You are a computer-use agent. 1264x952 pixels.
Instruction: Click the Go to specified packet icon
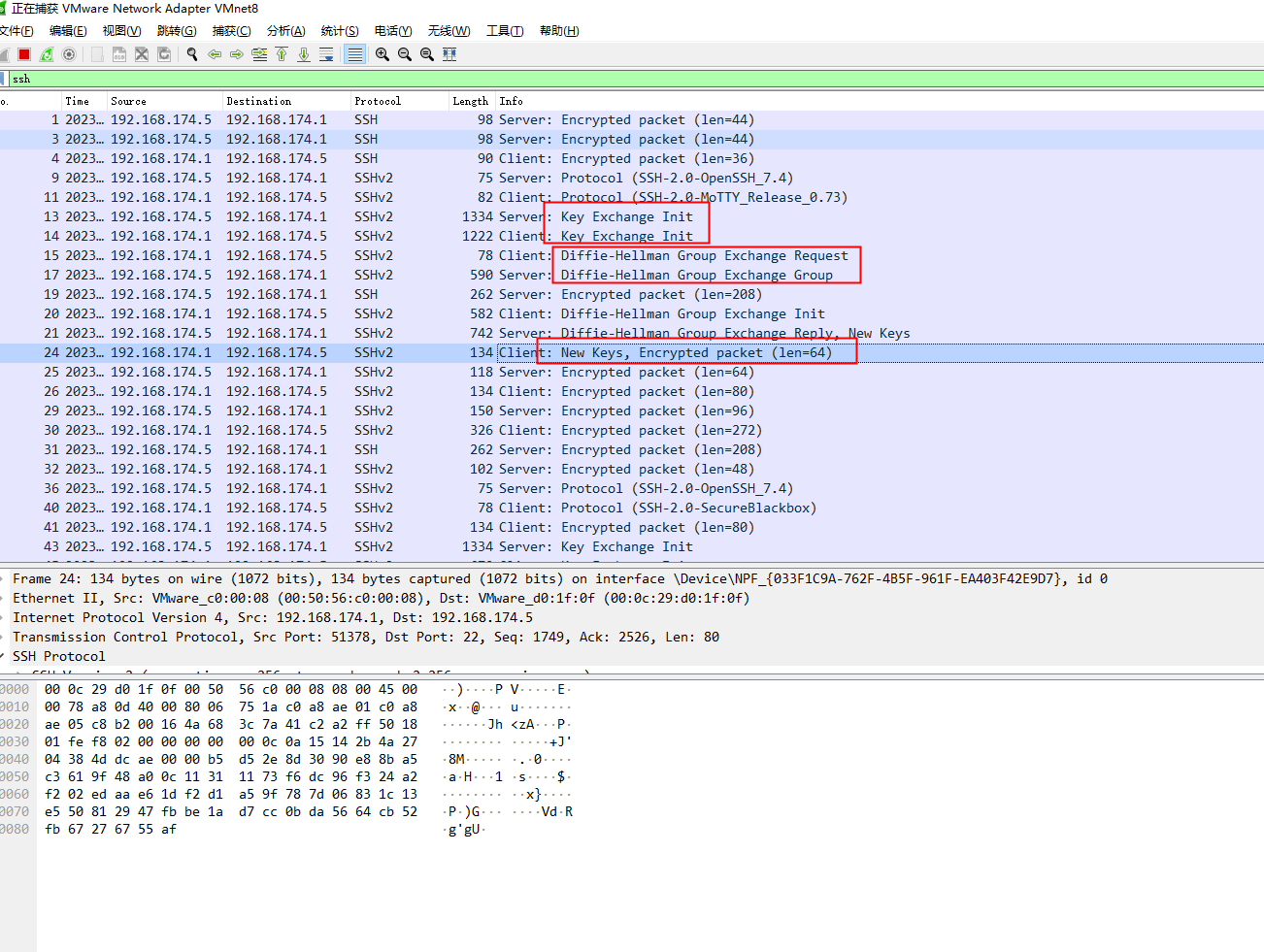[259, 54]
